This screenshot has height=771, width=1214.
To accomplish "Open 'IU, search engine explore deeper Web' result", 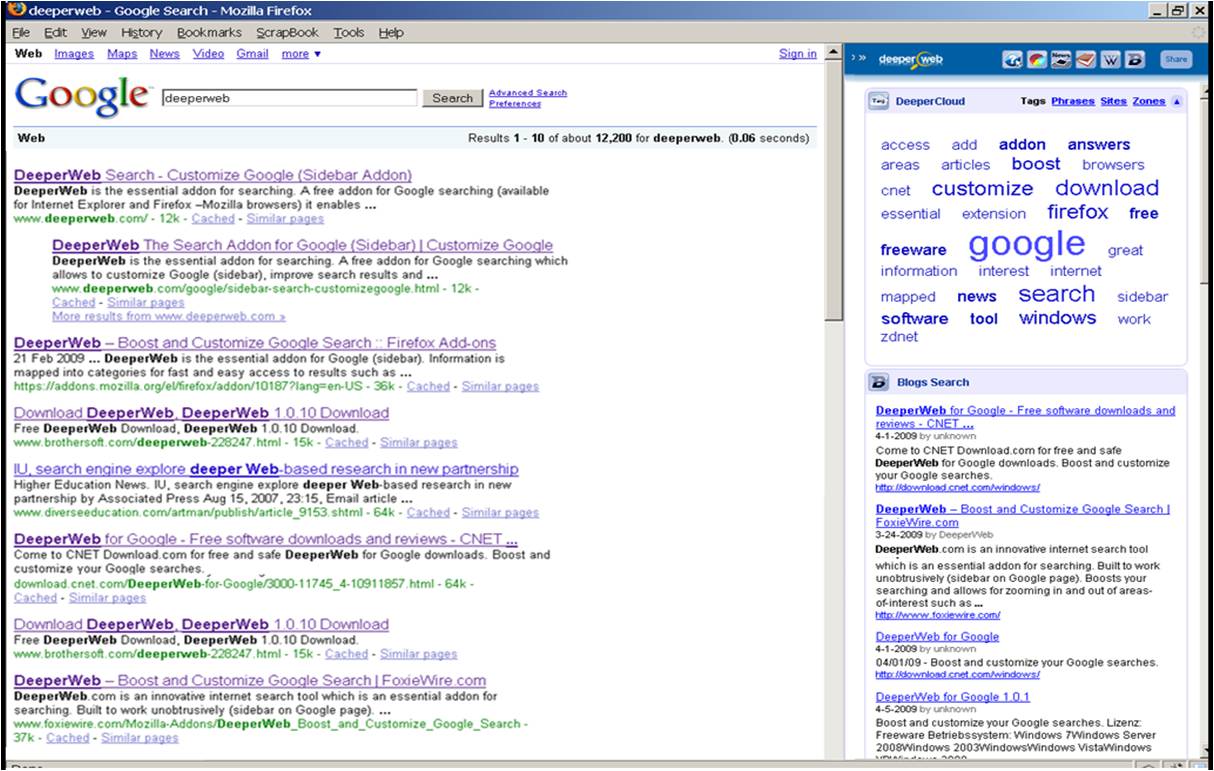I will tap(266, 469).
